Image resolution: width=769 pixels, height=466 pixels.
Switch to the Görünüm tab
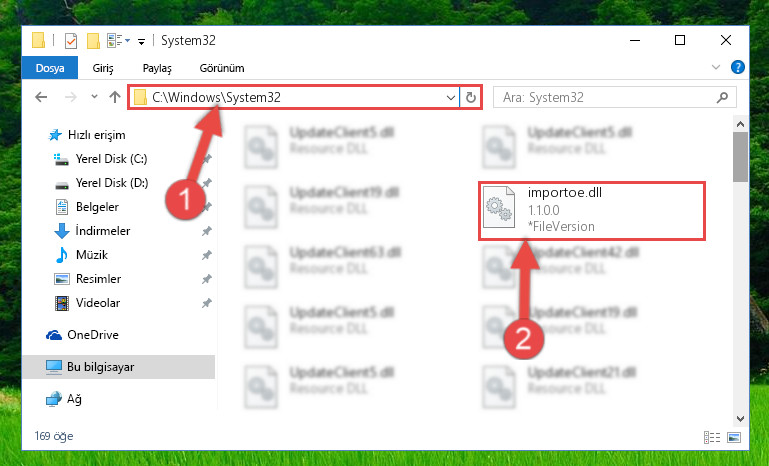222,68
